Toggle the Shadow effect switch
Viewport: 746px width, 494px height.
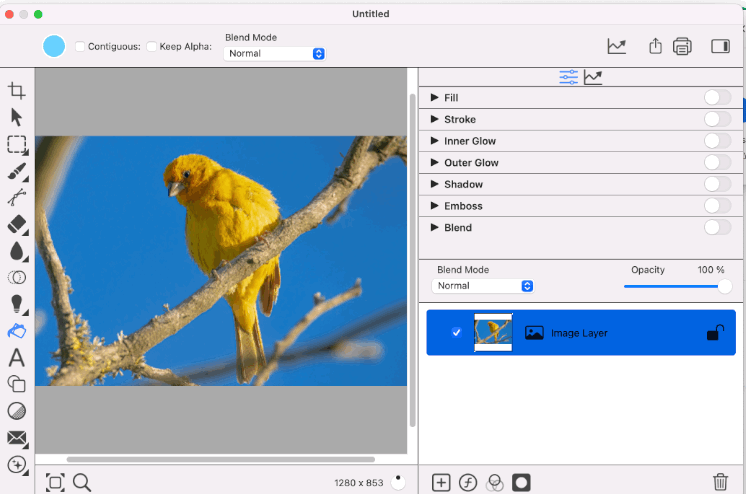click(x=717, y=184)
